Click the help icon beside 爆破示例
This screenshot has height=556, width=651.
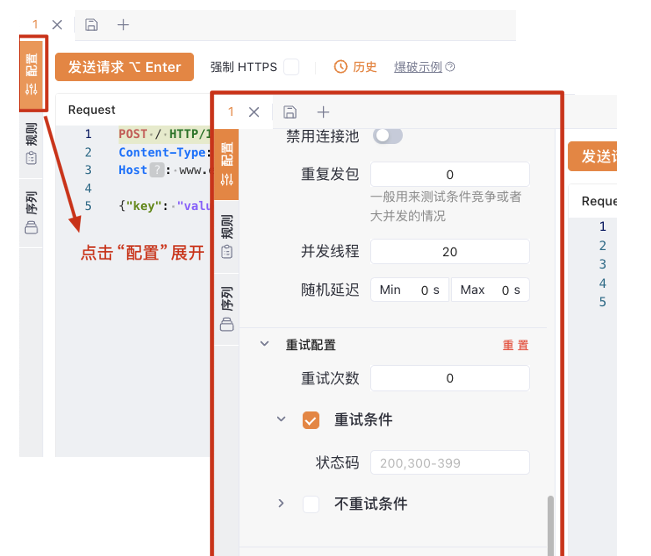coord(450,67)
